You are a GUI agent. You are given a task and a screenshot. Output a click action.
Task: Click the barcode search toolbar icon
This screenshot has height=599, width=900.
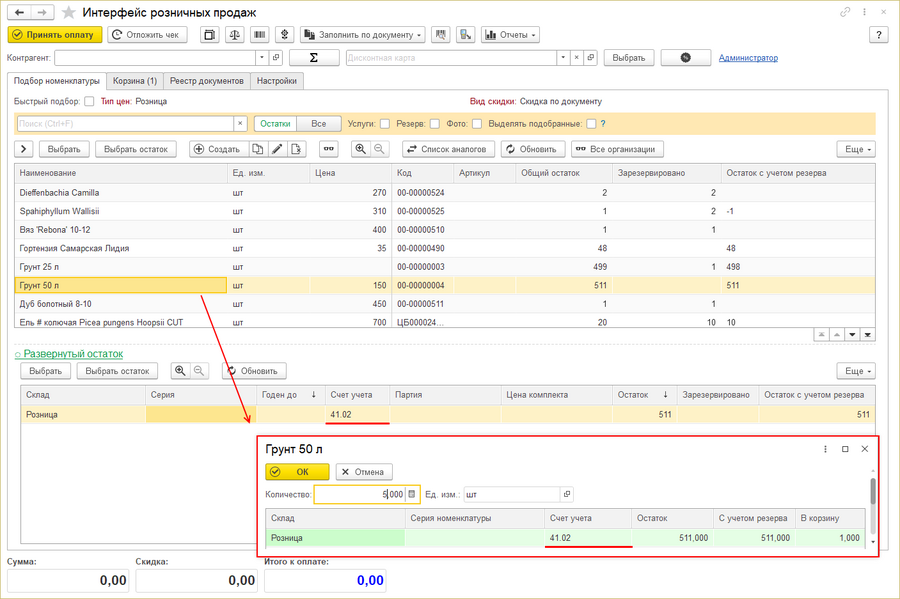coord(260,35)
